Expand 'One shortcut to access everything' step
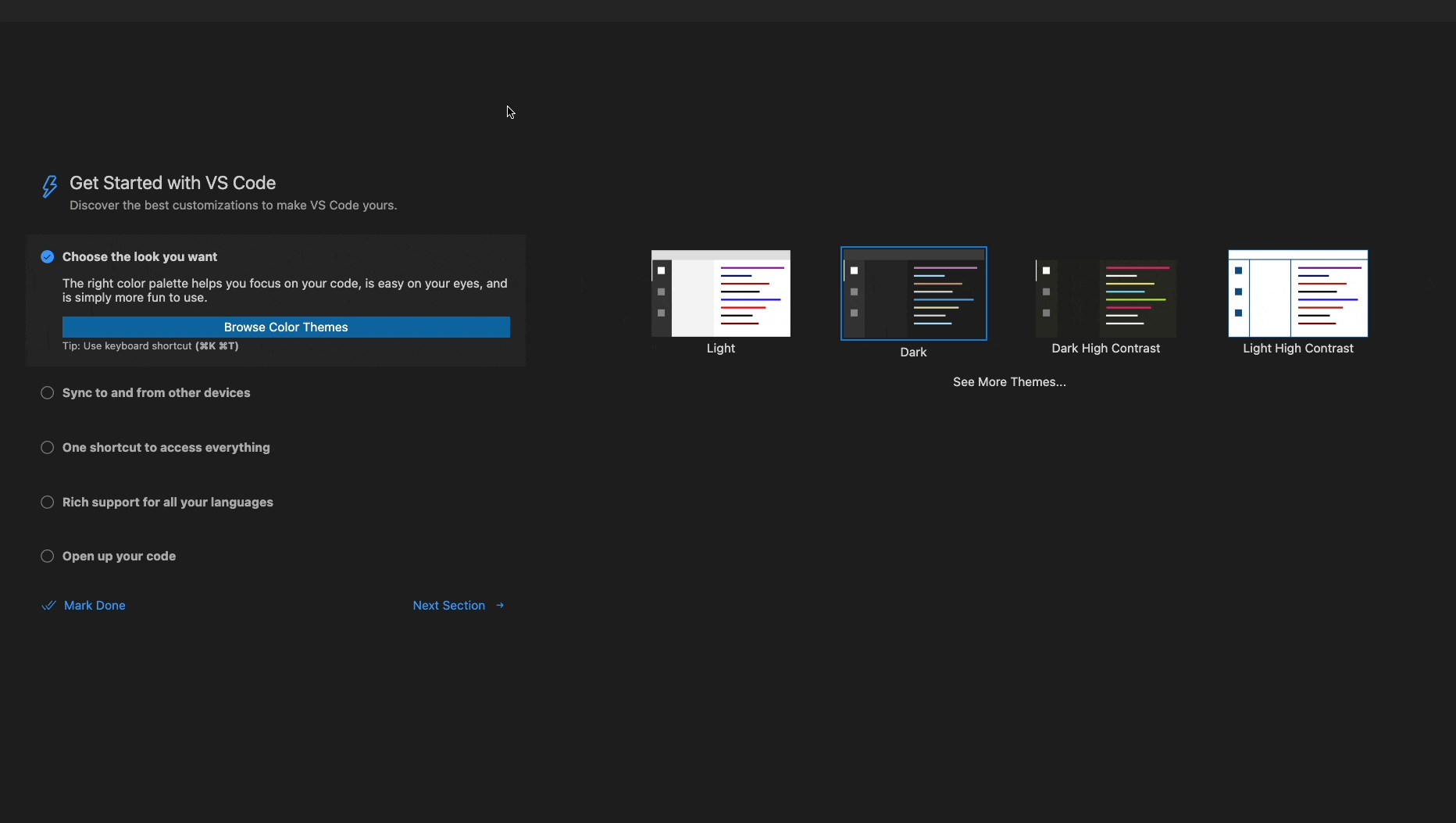This screenshot has height=823, width=1456. pos(166,448)
